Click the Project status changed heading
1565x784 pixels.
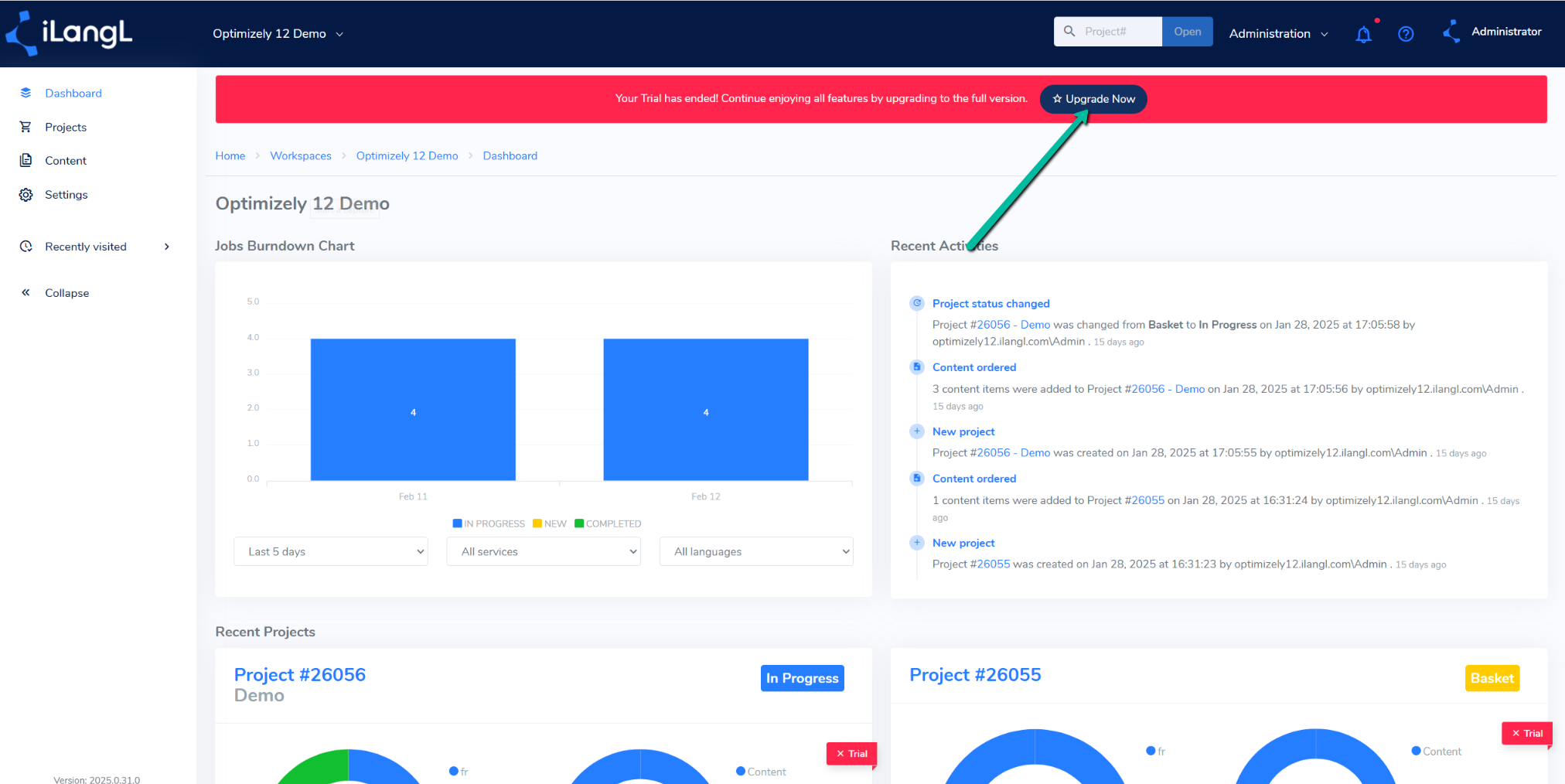[990, 303]
